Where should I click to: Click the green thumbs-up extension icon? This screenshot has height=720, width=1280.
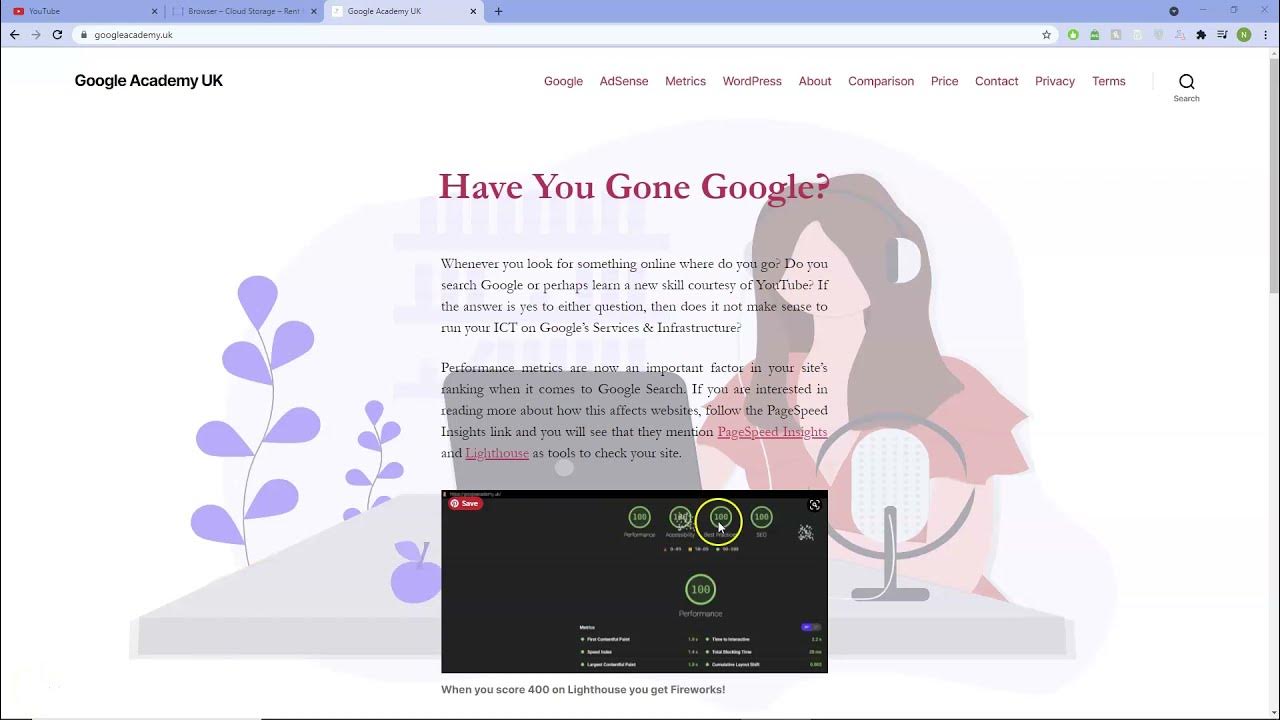pyautogui.click(x=1072, y=34)
